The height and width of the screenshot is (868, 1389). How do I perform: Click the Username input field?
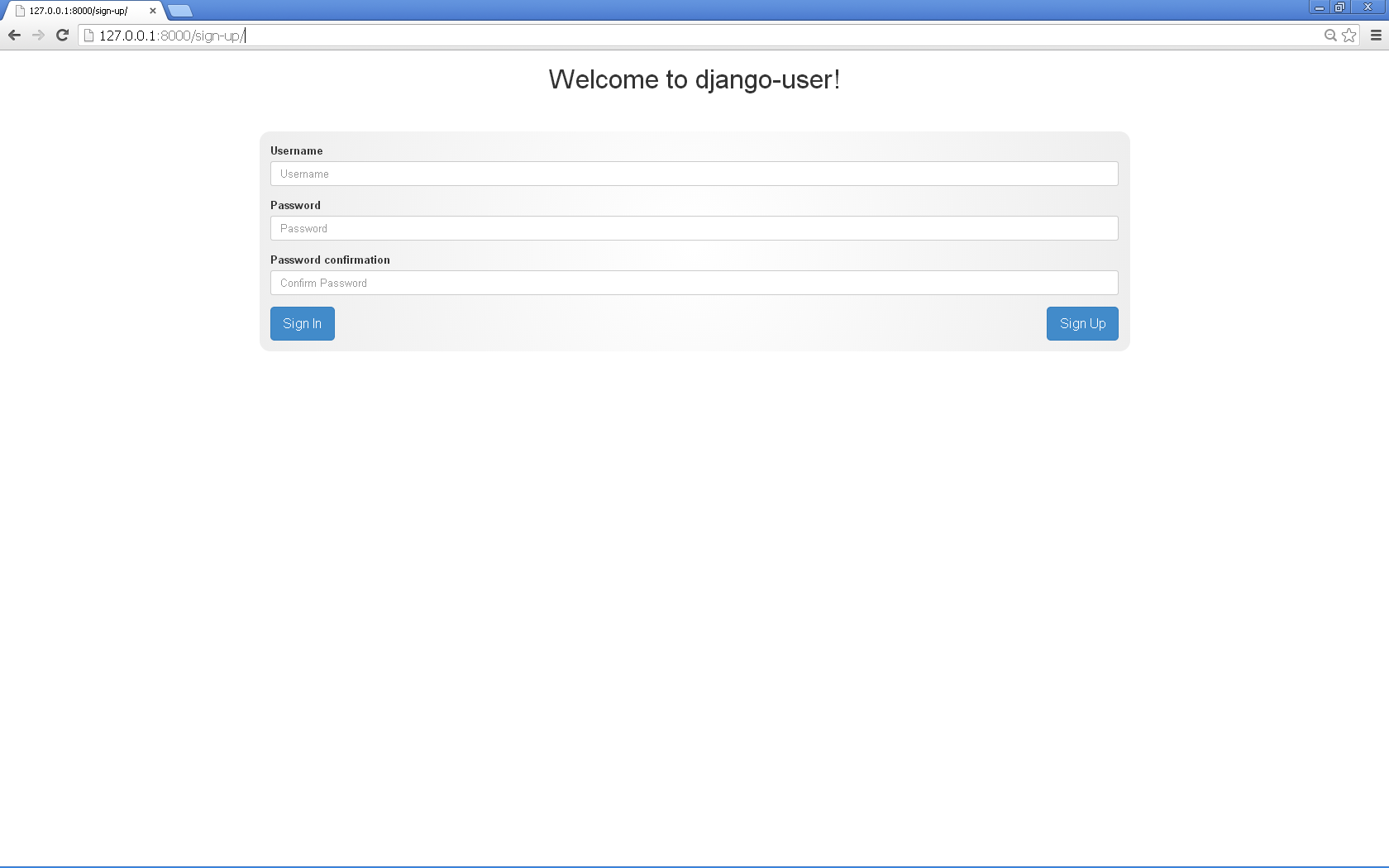[694, 174]
